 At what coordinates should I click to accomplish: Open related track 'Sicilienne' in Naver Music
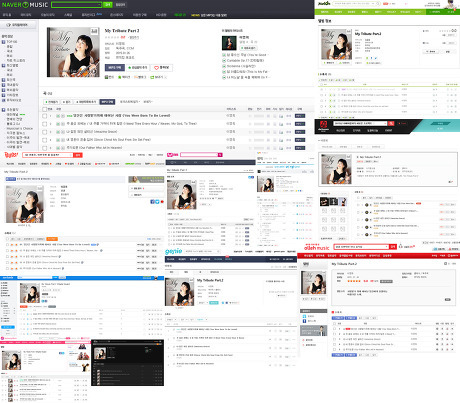point(240,66)
